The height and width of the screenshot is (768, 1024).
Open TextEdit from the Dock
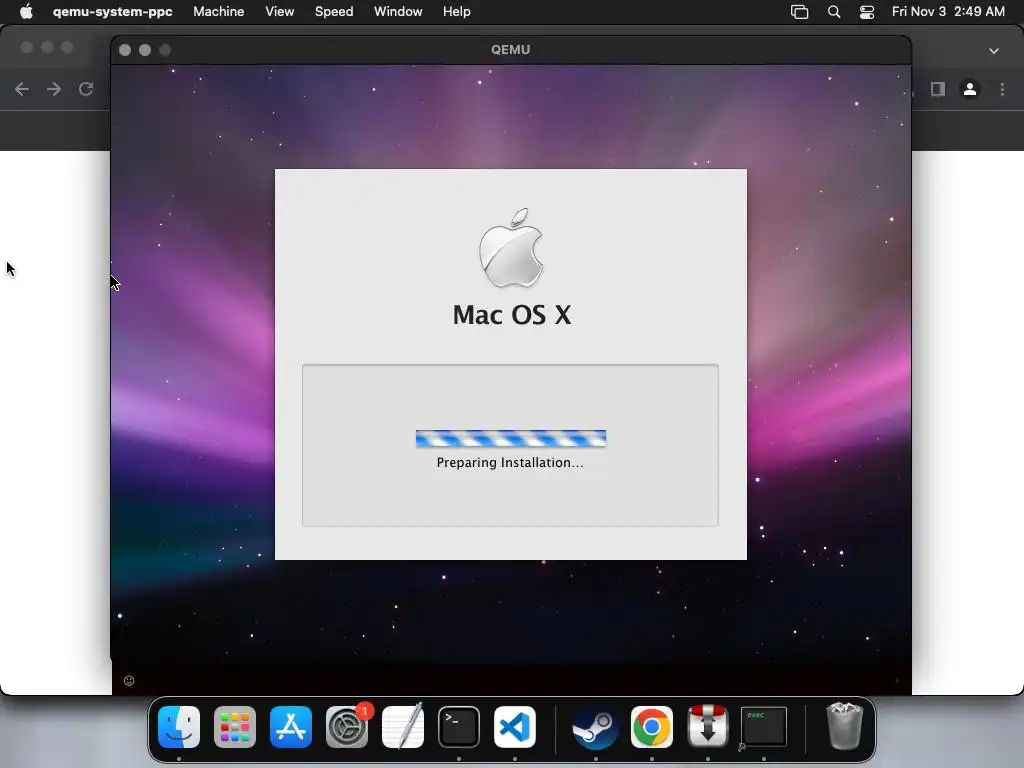(403, 727)
